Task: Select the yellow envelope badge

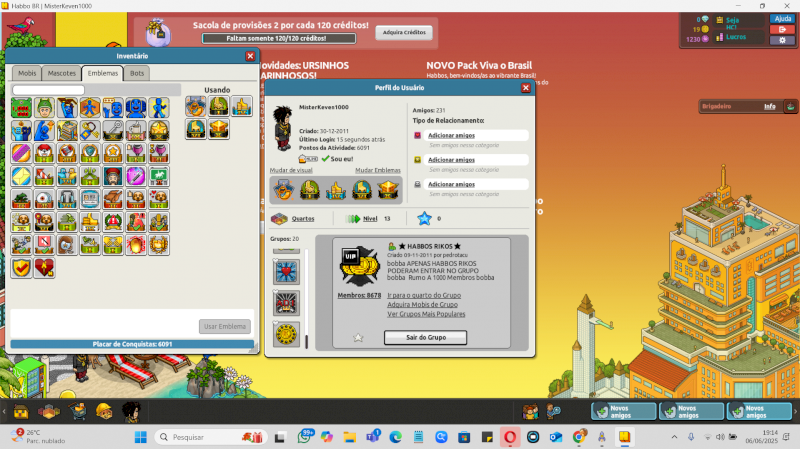Action: [21, 177]
